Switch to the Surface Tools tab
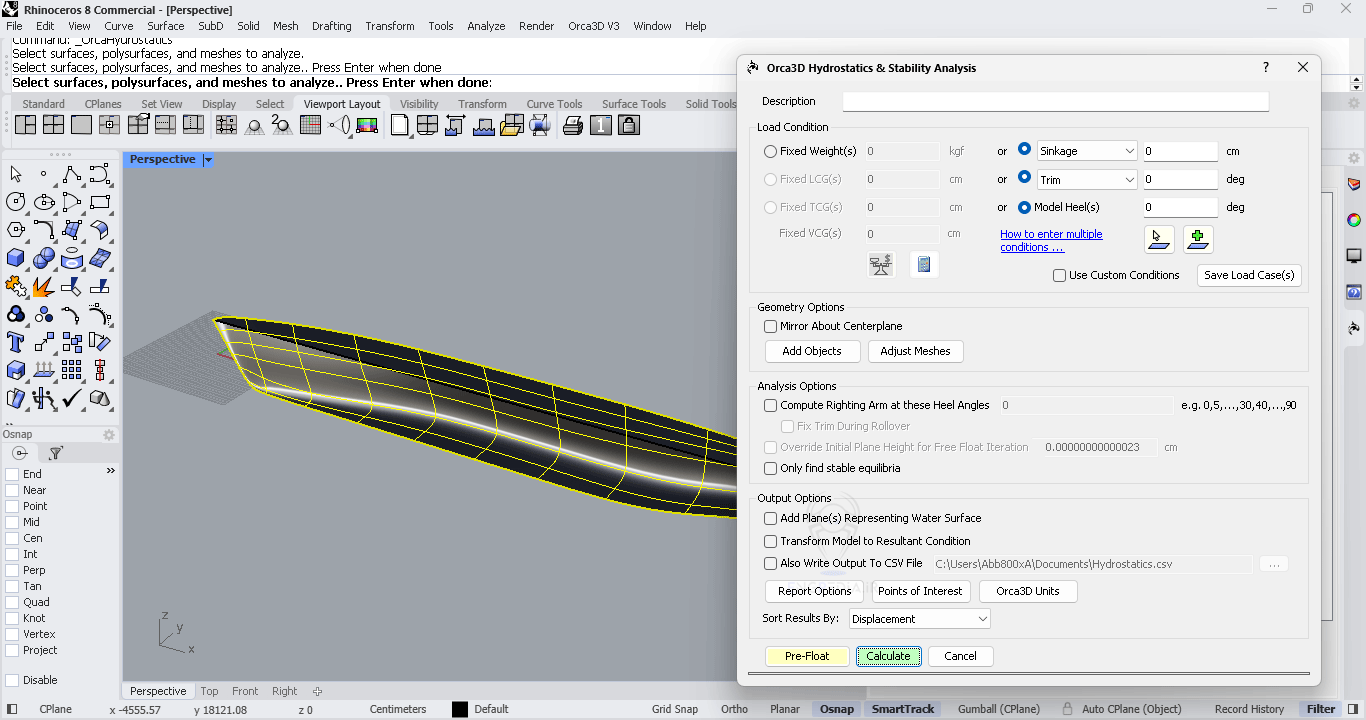Screen dimensions: 1366x720 coord(633,104)
